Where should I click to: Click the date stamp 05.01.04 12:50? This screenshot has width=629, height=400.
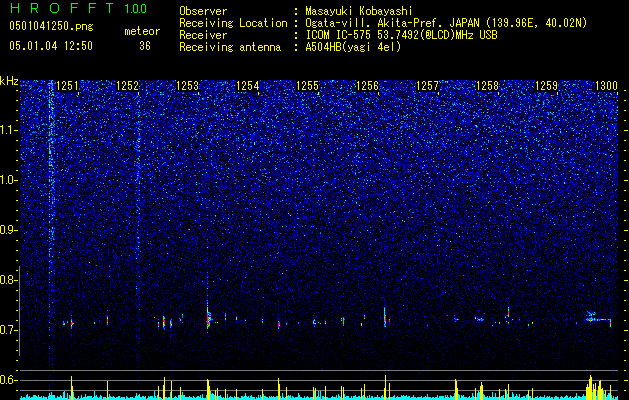coord(51,46)
